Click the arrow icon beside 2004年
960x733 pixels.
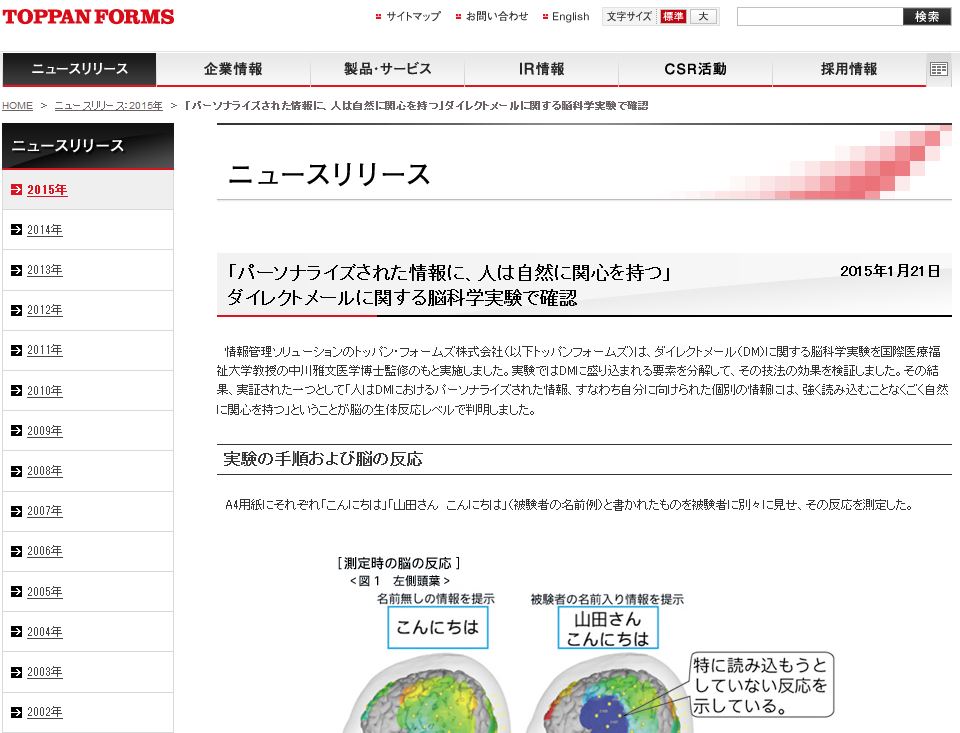(x=17, y=631)
